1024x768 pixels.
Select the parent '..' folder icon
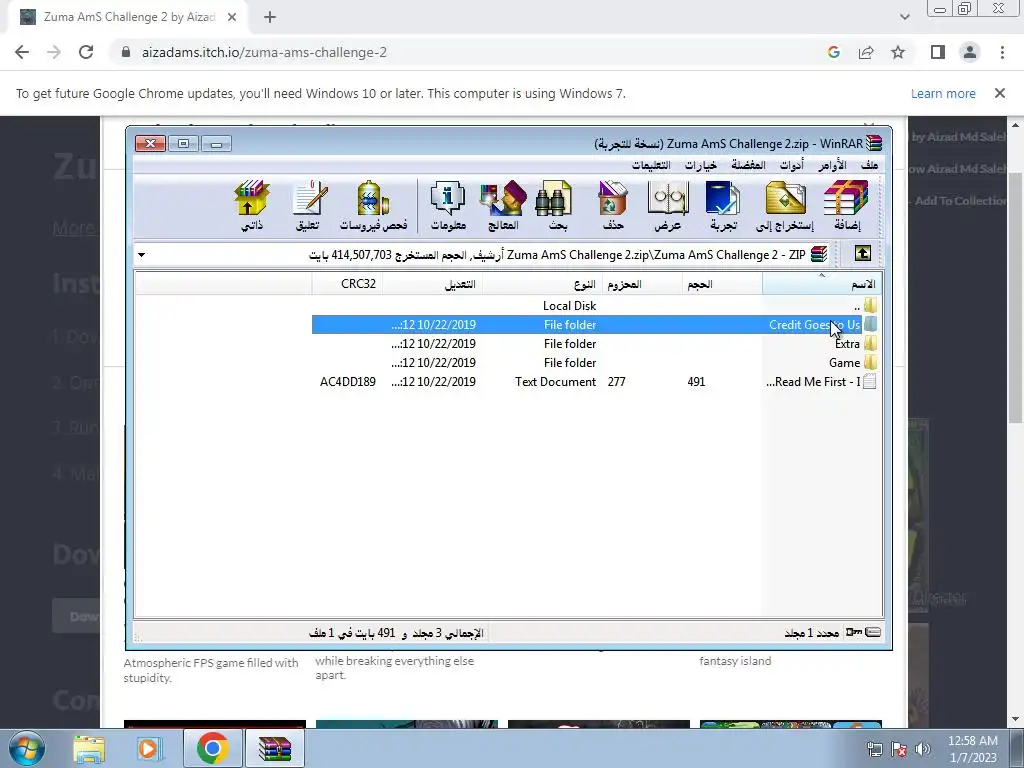tap(870, 305)
